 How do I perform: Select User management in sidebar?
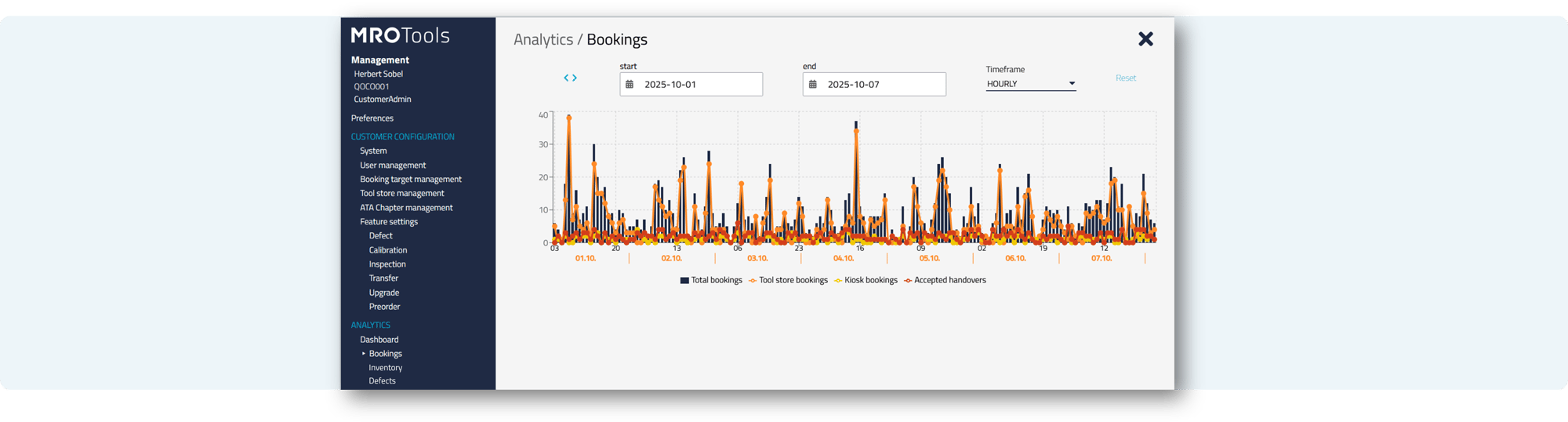393,166
